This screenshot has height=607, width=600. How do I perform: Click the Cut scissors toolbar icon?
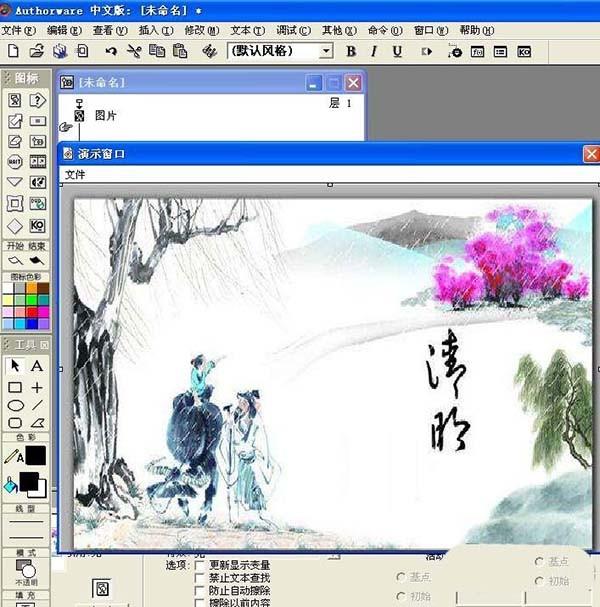tap(134, 51)
